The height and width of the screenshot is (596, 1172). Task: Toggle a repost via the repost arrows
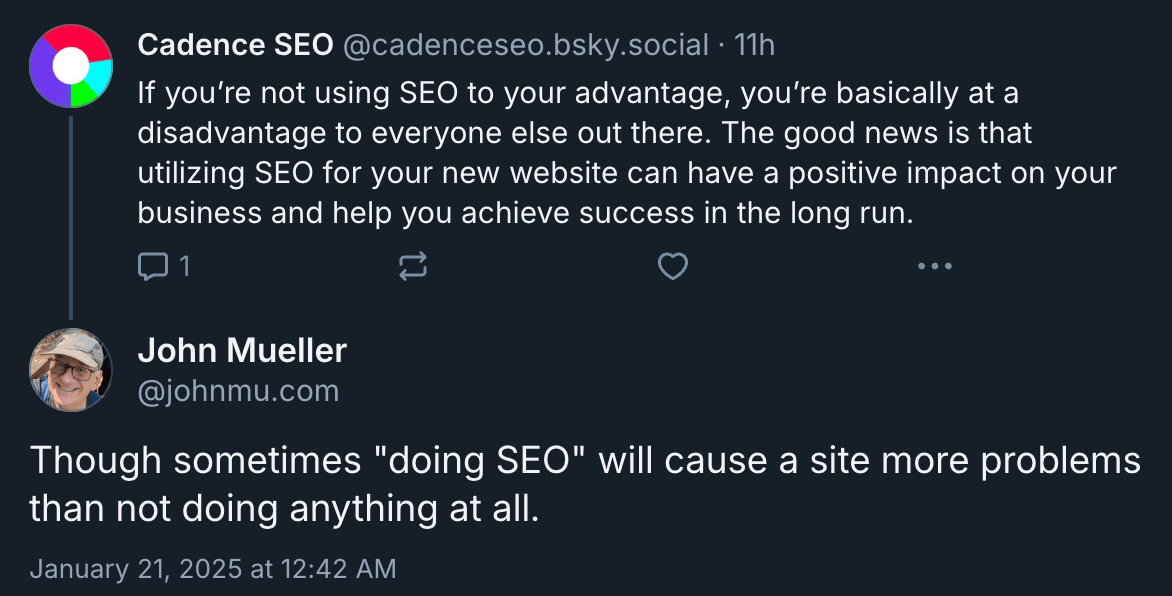pos(413,266)
